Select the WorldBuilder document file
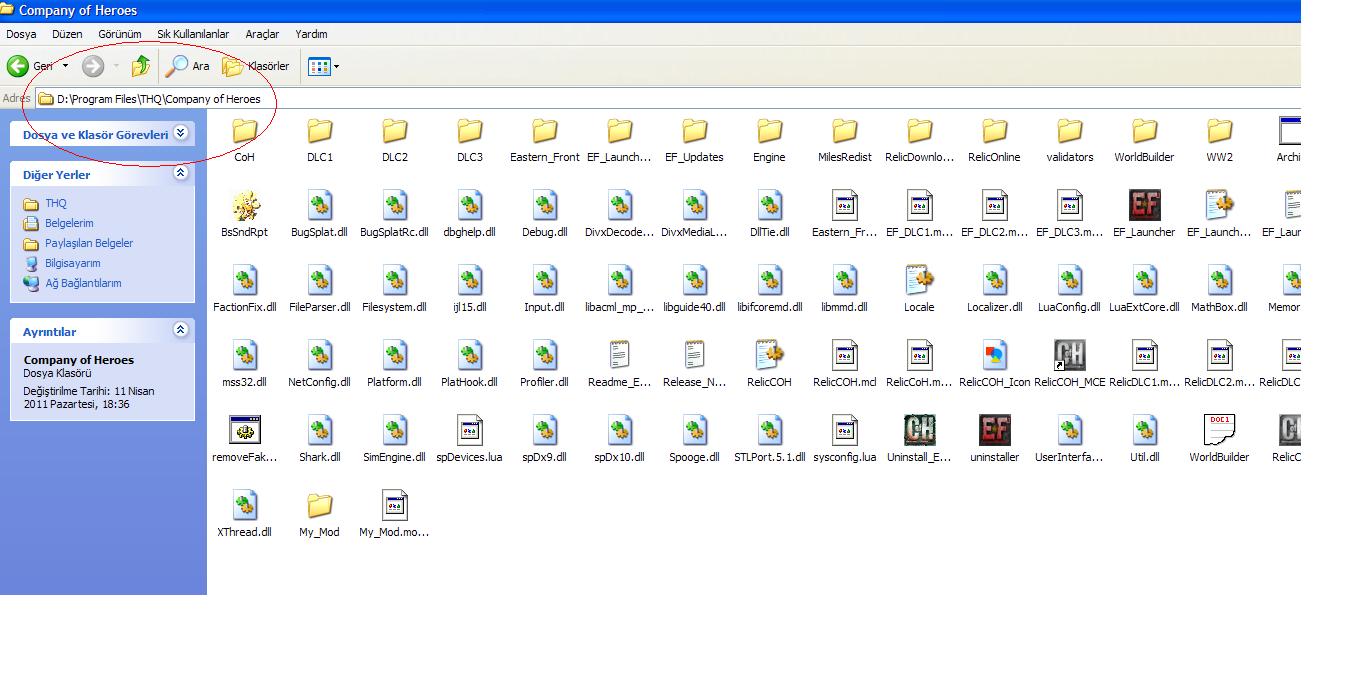The image size is (1360, 691). pos(1219,440)
